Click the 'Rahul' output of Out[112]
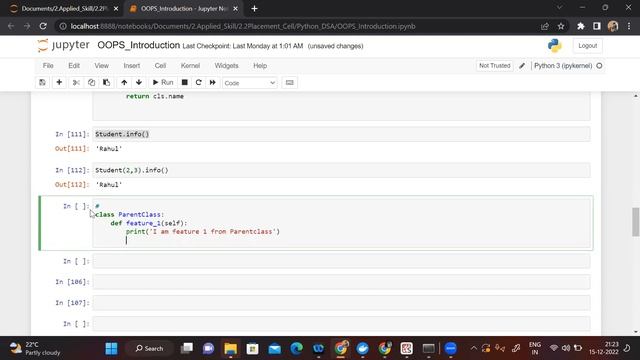This screenshot has height=360, width=640. coord(109,185)
